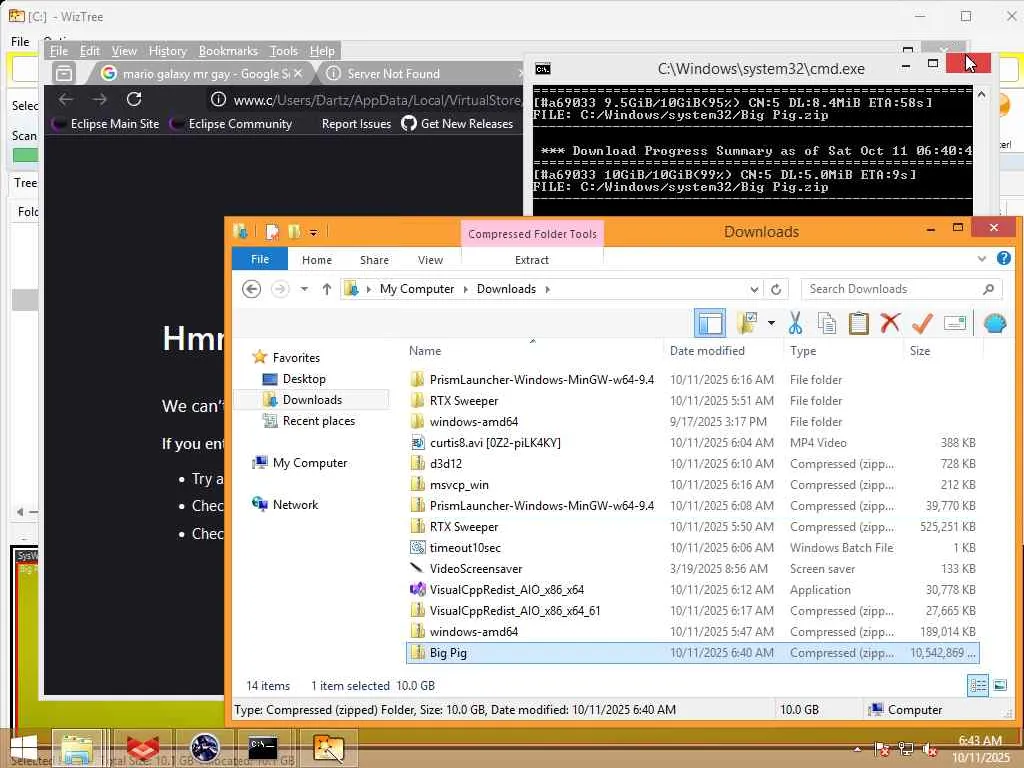Close the mario galaxy Google tab

[298, 73]
